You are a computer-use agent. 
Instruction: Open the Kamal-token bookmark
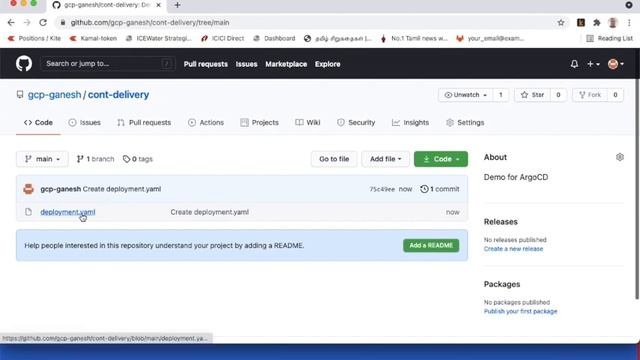tap(93, 38)
